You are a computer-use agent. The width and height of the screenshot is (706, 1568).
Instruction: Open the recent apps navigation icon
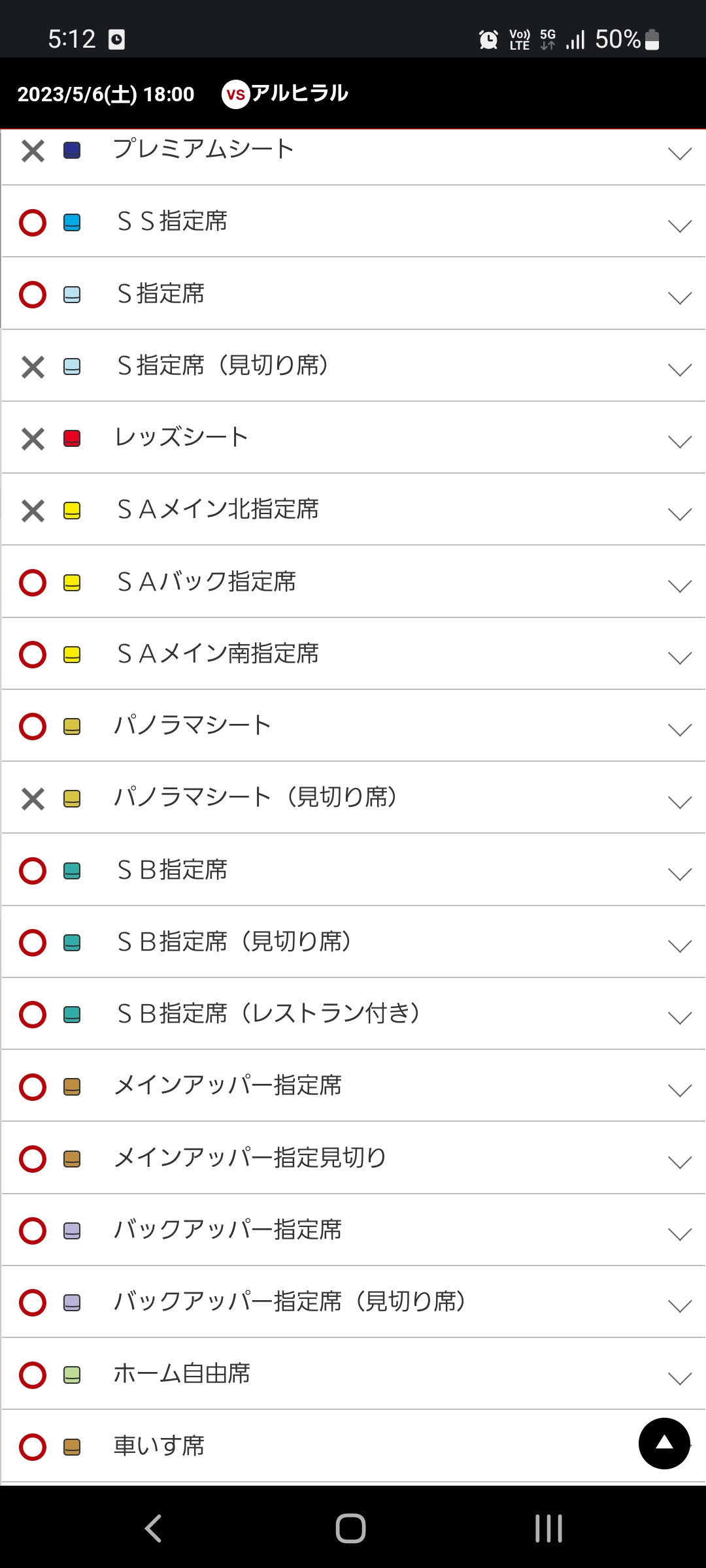pyautogui.click(x=548, y=1528)
